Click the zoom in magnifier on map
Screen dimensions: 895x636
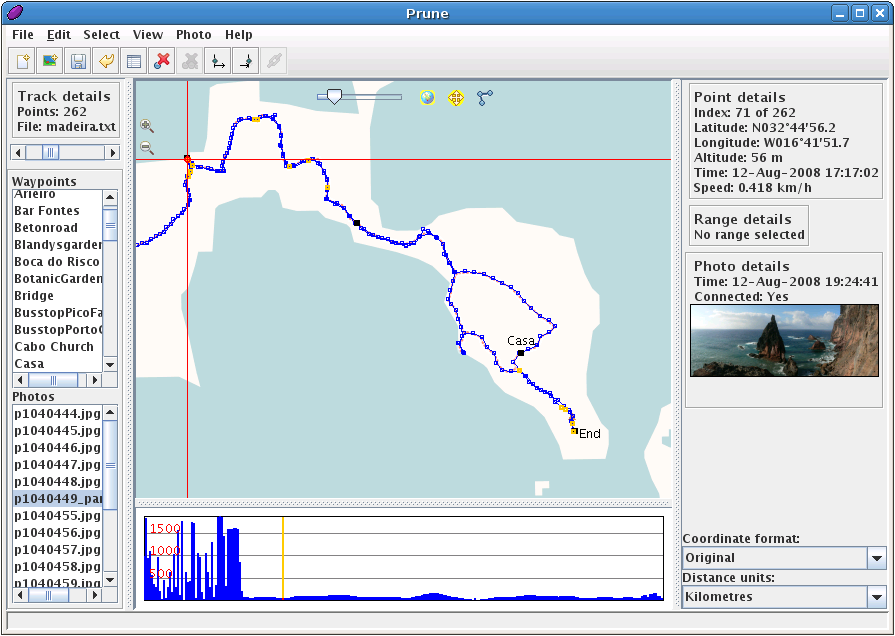(147, 126)
